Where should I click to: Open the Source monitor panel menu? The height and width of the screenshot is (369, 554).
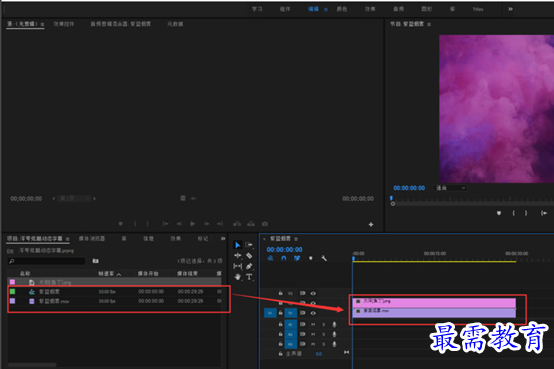pos(42,24)
